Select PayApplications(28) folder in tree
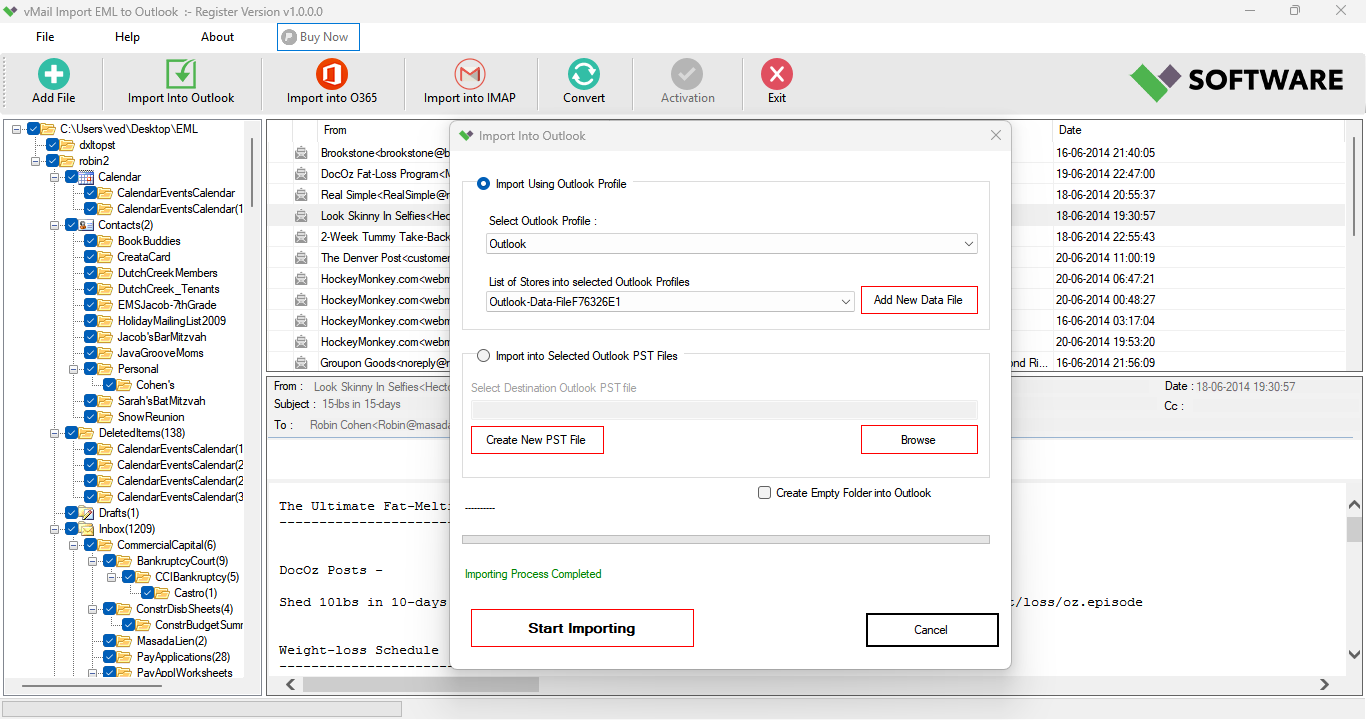The width and height of the screenshot is (1366, 720). 183,657
